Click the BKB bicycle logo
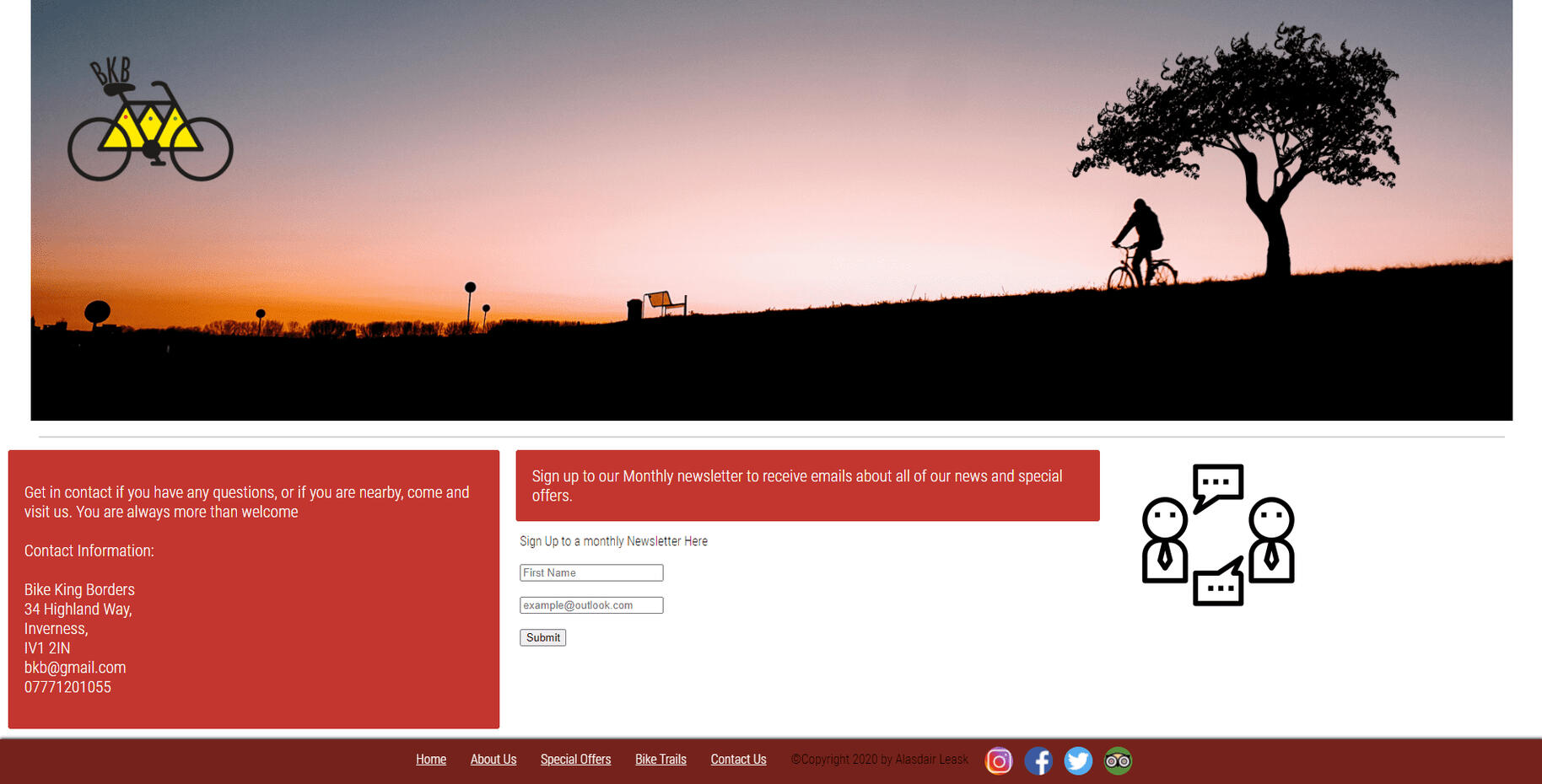The image size is (1542, 784). pyautogui.click(x=150, y=121)
